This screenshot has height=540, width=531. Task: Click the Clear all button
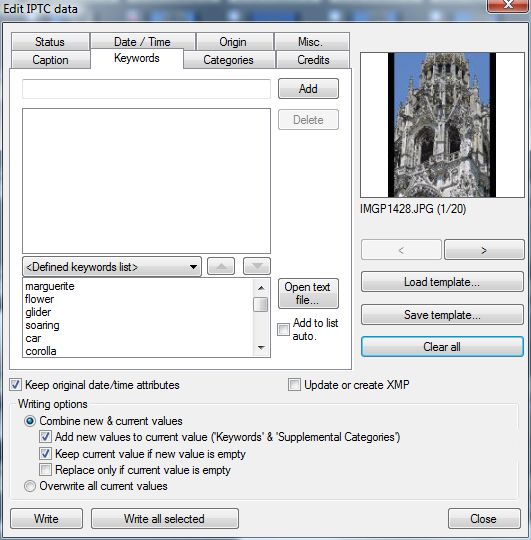[x=442, y=346]
